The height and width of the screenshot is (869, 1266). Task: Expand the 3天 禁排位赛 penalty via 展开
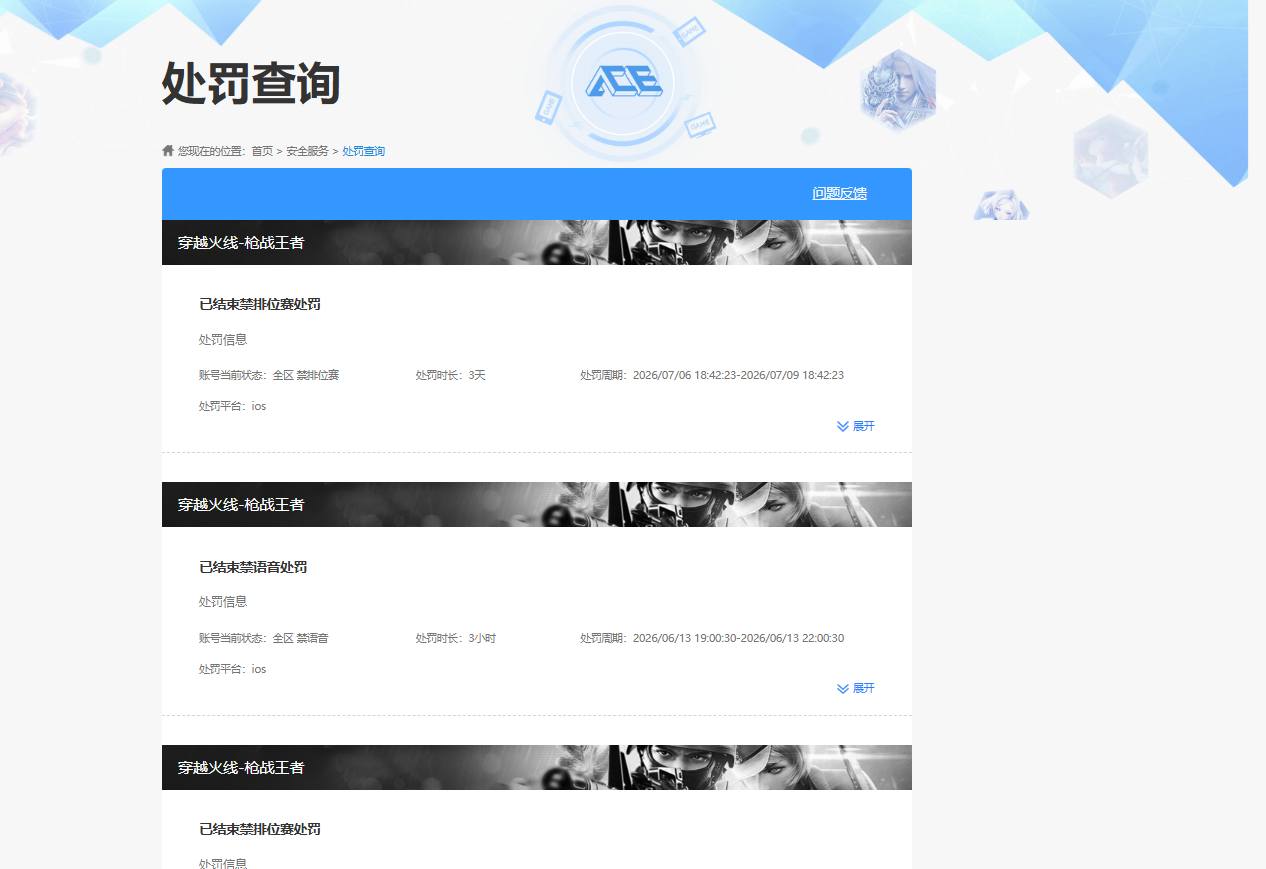click(x=856, y=426)
